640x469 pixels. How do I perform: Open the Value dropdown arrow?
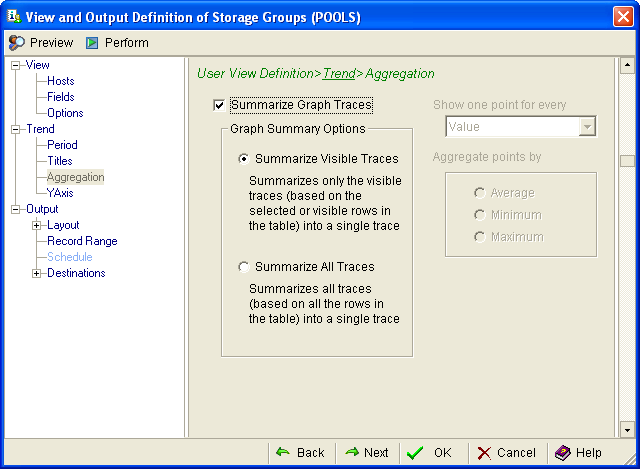587,127
